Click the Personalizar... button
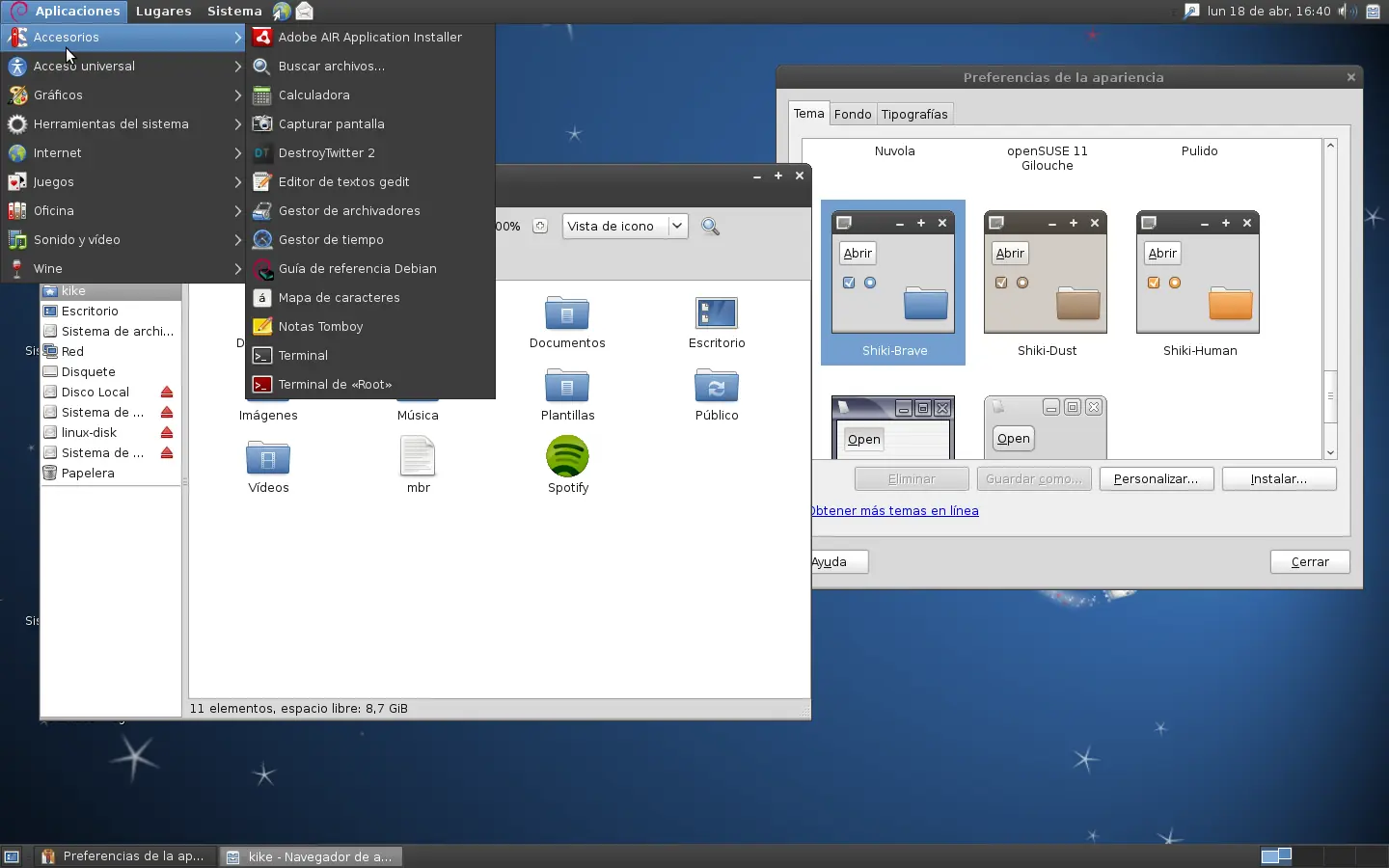This screenshot has height=868, width=1389. tap(1157, 478)
